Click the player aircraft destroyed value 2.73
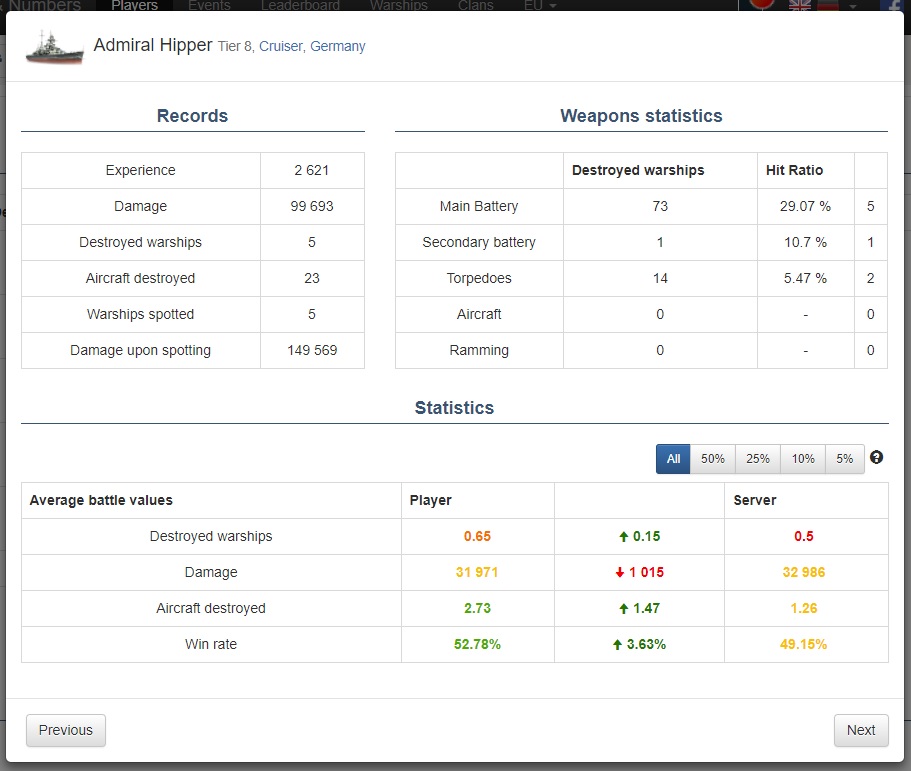 (477, 608)
